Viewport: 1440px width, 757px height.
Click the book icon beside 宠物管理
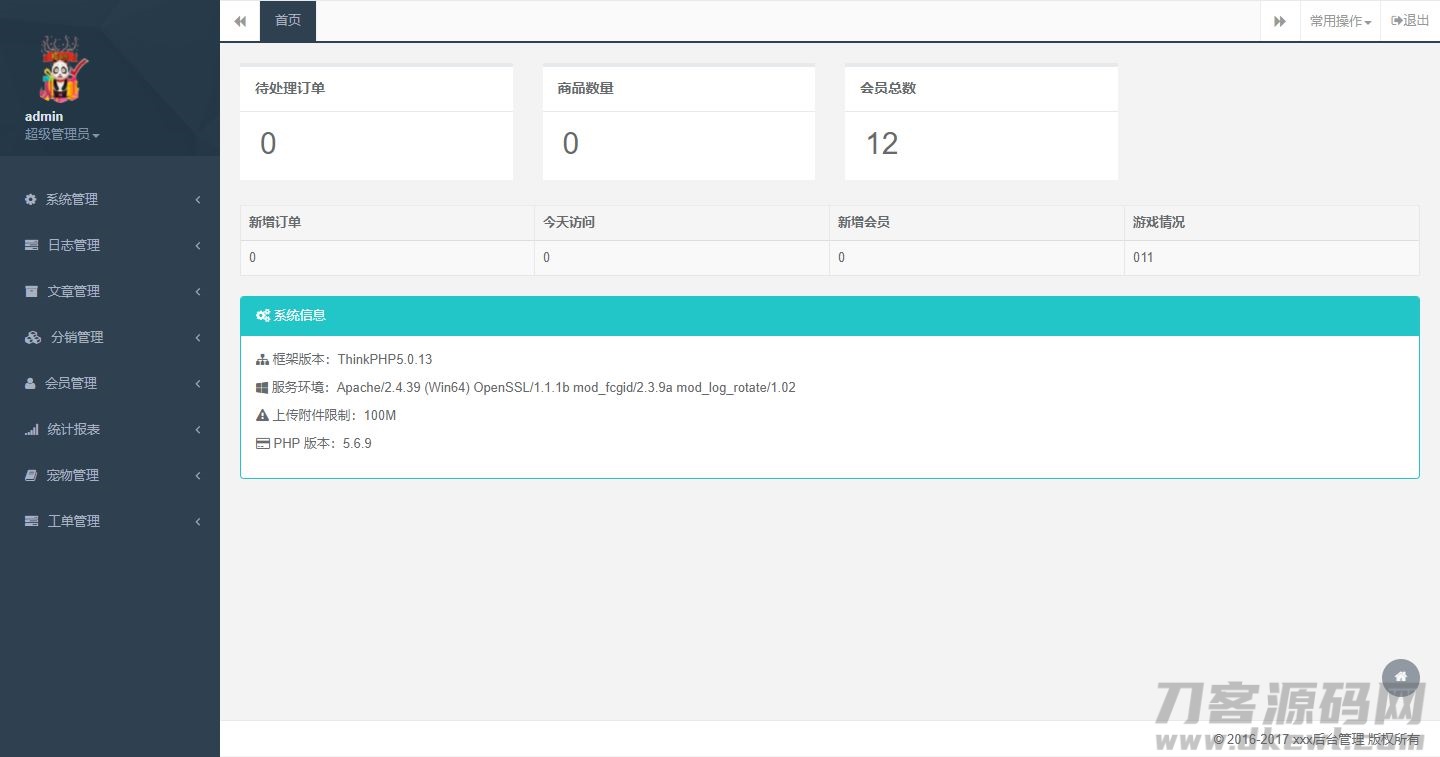[31, 475]
